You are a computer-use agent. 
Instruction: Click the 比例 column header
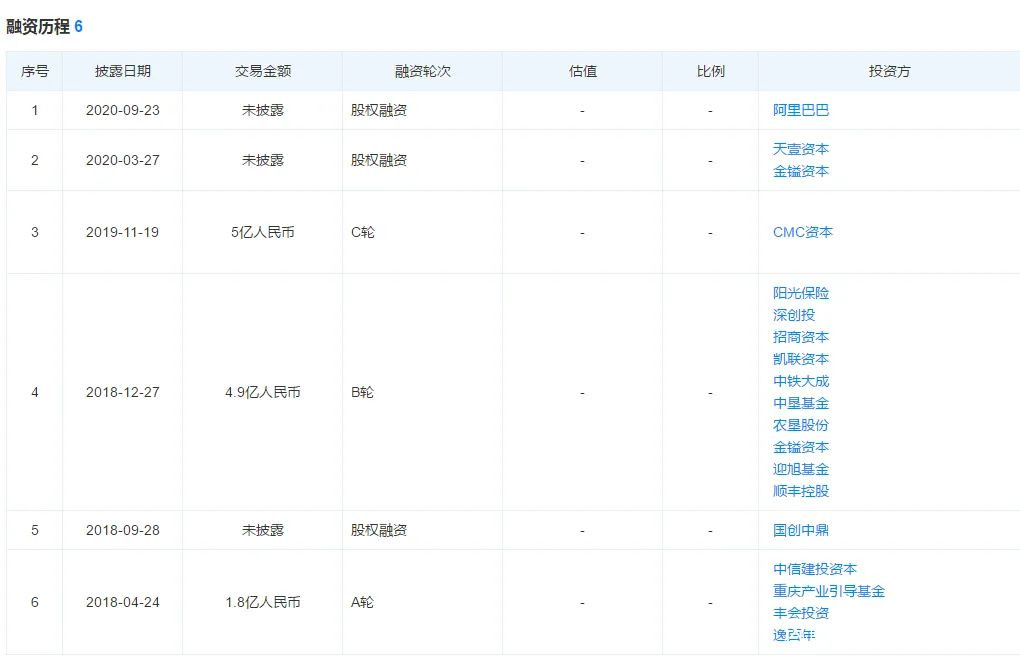710,72
